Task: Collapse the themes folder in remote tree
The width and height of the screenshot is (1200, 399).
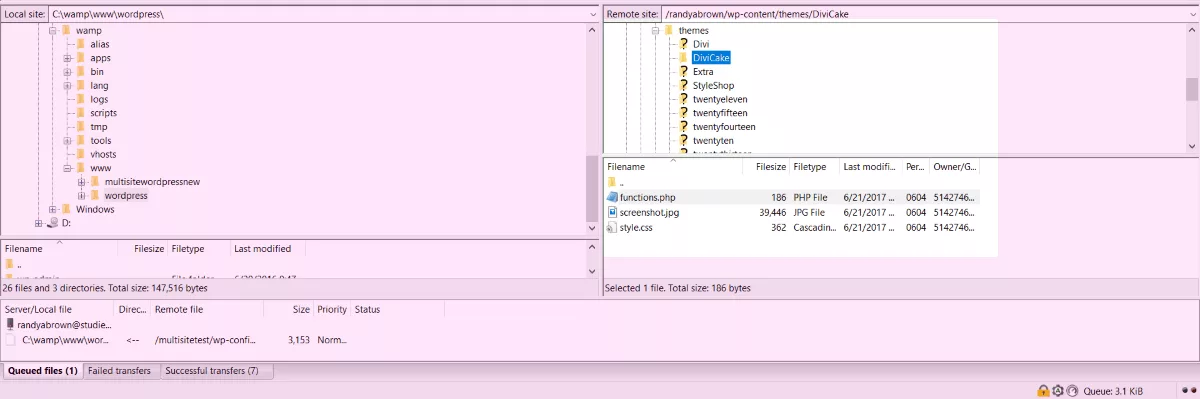Action: click(656, 31)
